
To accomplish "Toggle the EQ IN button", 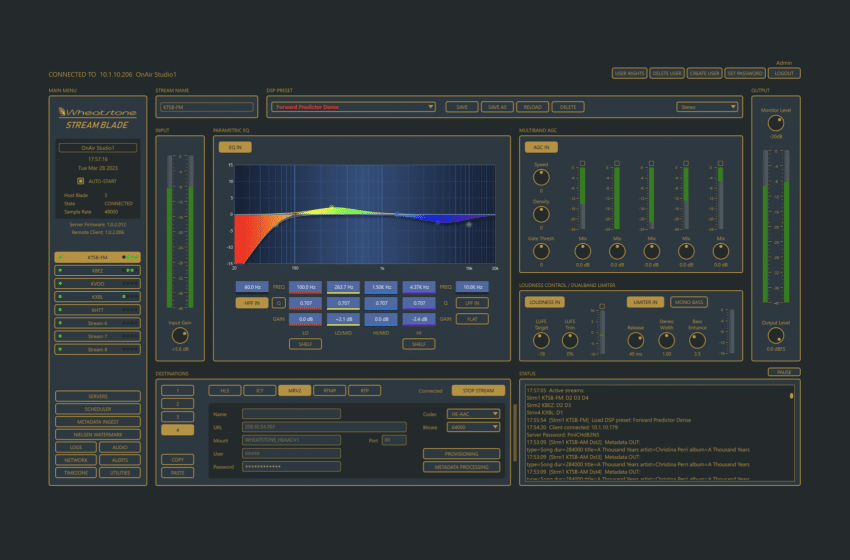I will [235, 147].
